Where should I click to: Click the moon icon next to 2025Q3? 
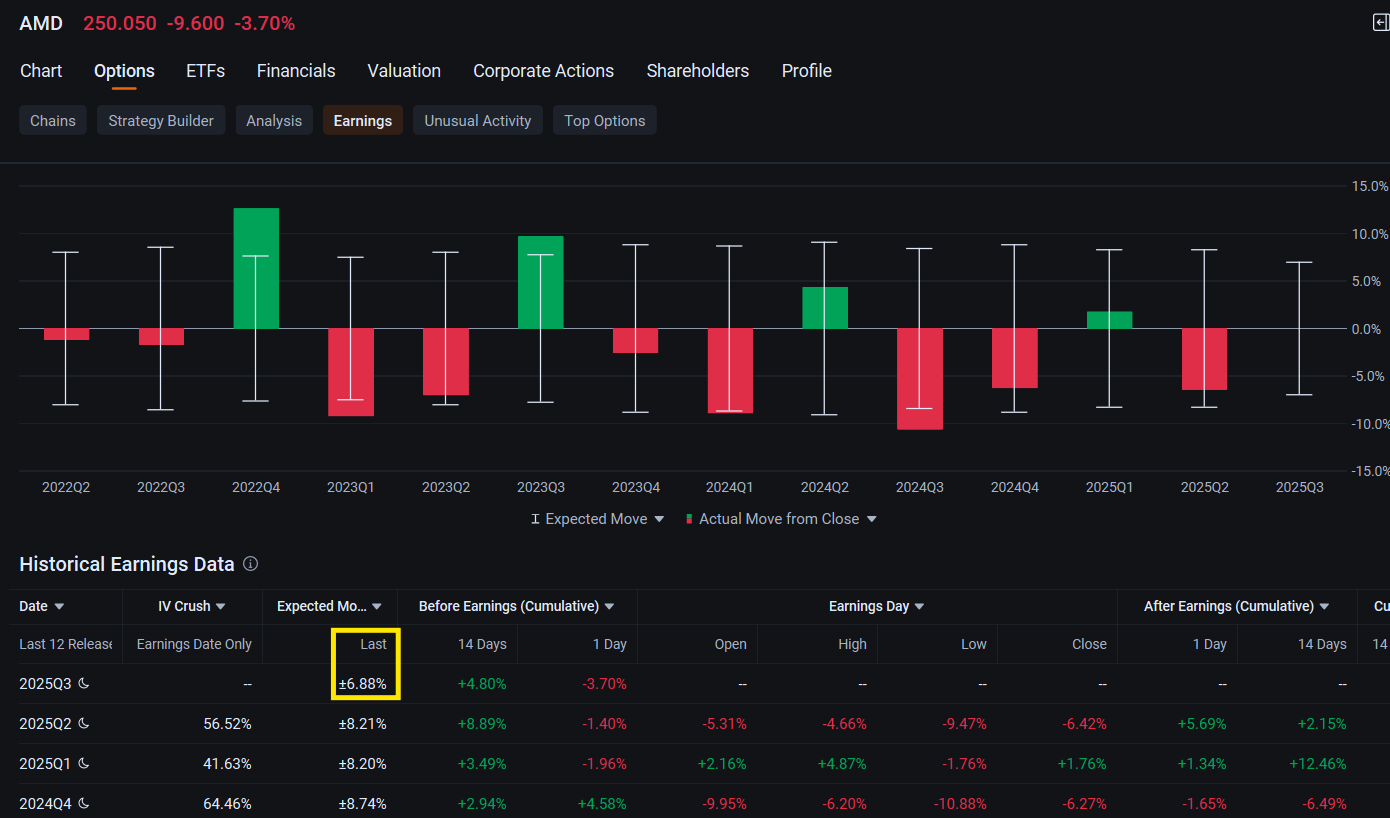tap(84, 684)
